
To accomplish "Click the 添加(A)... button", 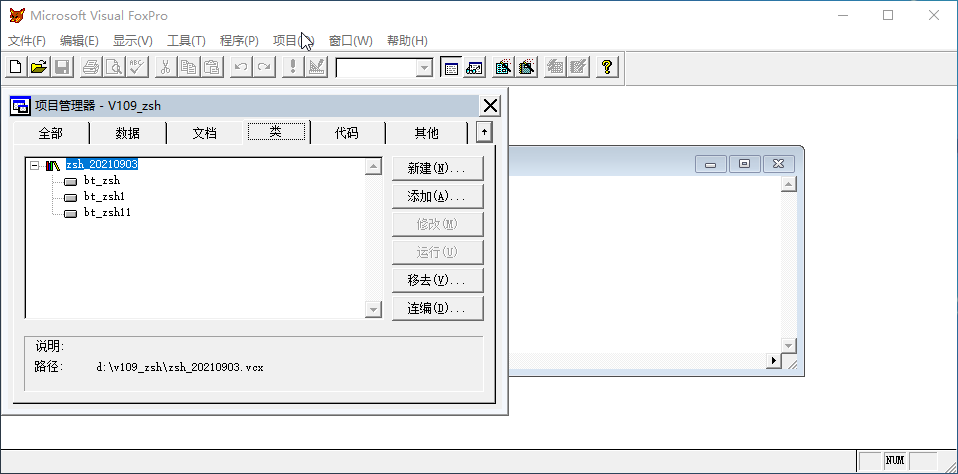I will tap(437, 197).
